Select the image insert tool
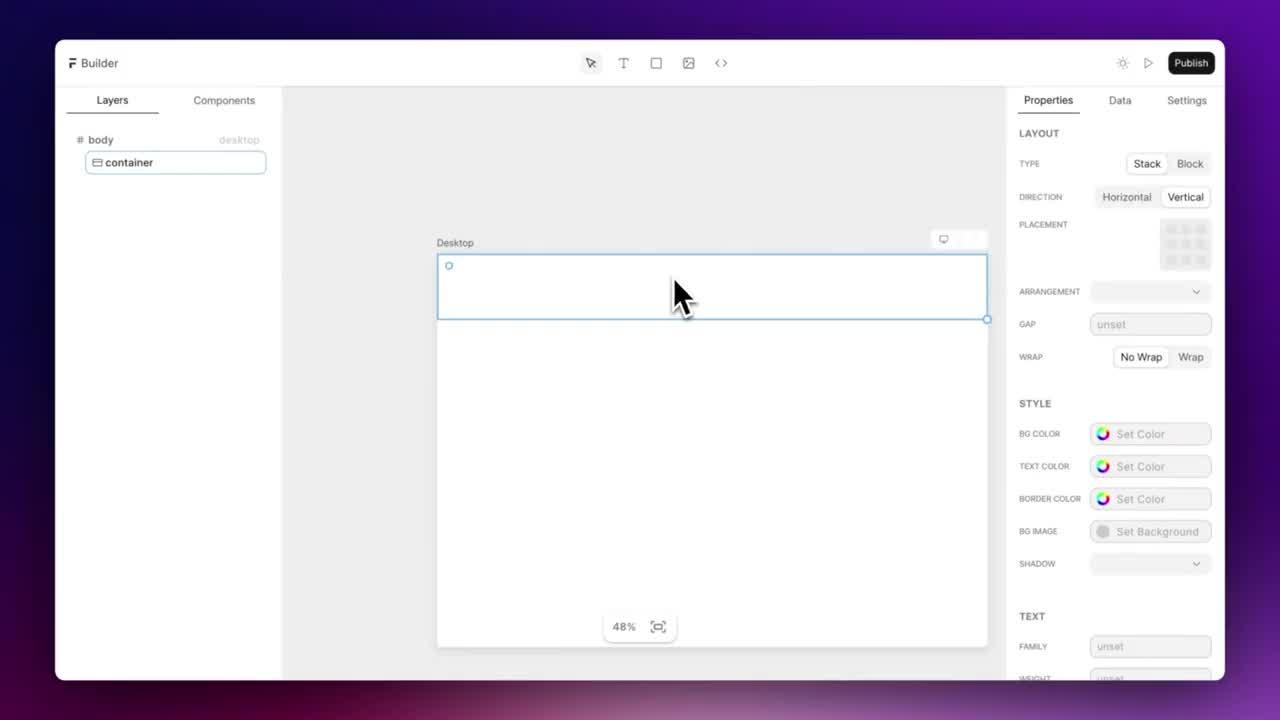 (689, 63)
